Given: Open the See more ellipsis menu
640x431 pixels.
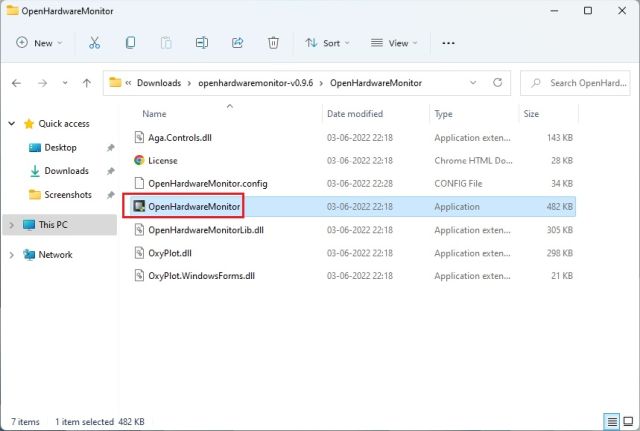Looking at the screenshot, I should (448, 43).
